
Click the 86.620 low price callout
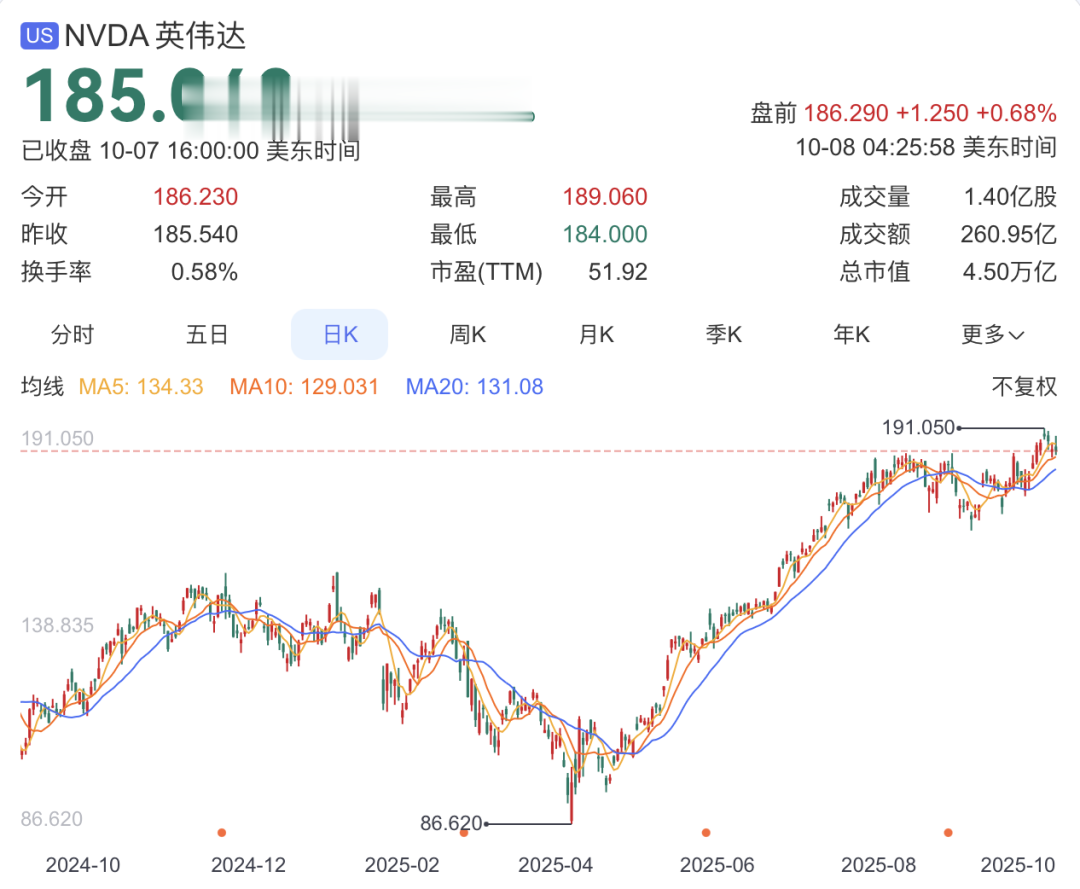coord(451,823)
